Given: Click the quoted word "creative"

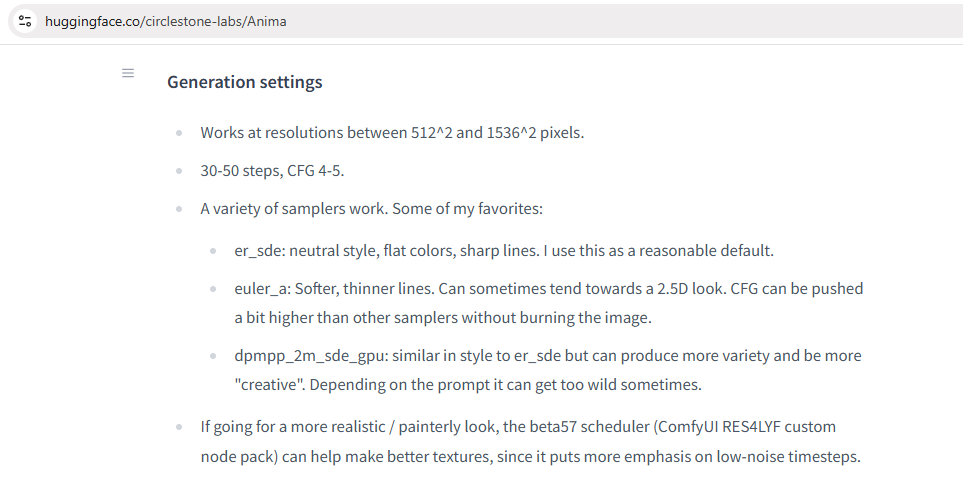Looking at the screenshot, I should coord(269,385).
